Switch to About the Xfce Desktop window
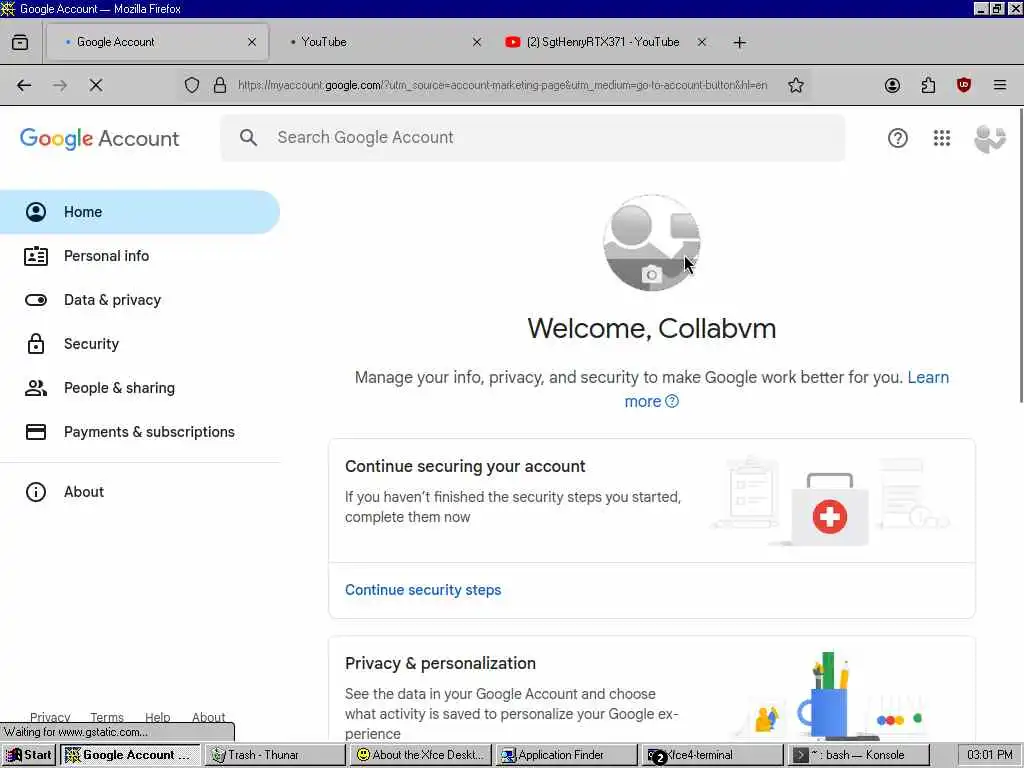The image size is (1024, 768). click(x=421, y=755)
